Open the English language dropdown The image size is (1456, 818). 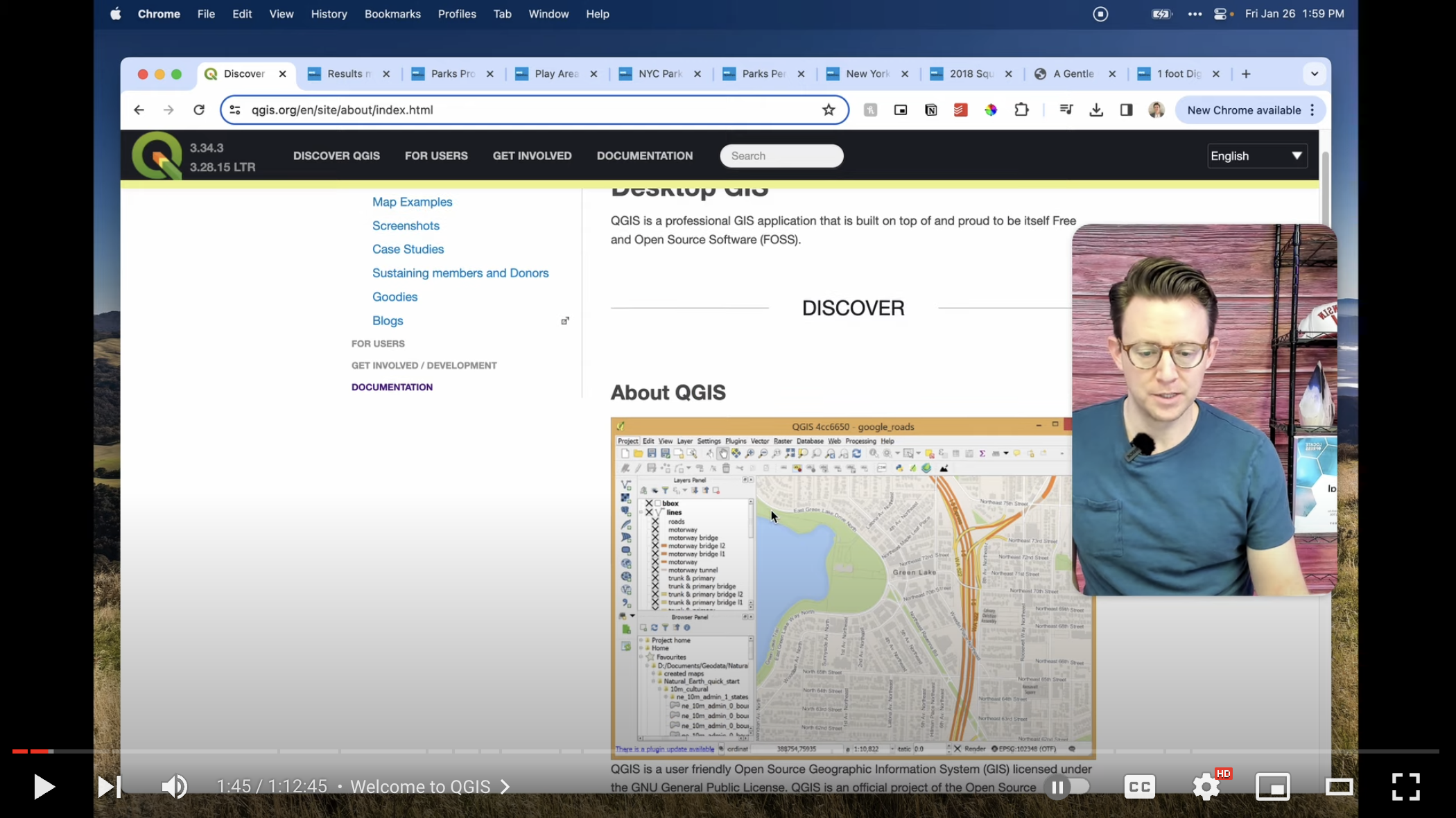tap(1257, 156)
